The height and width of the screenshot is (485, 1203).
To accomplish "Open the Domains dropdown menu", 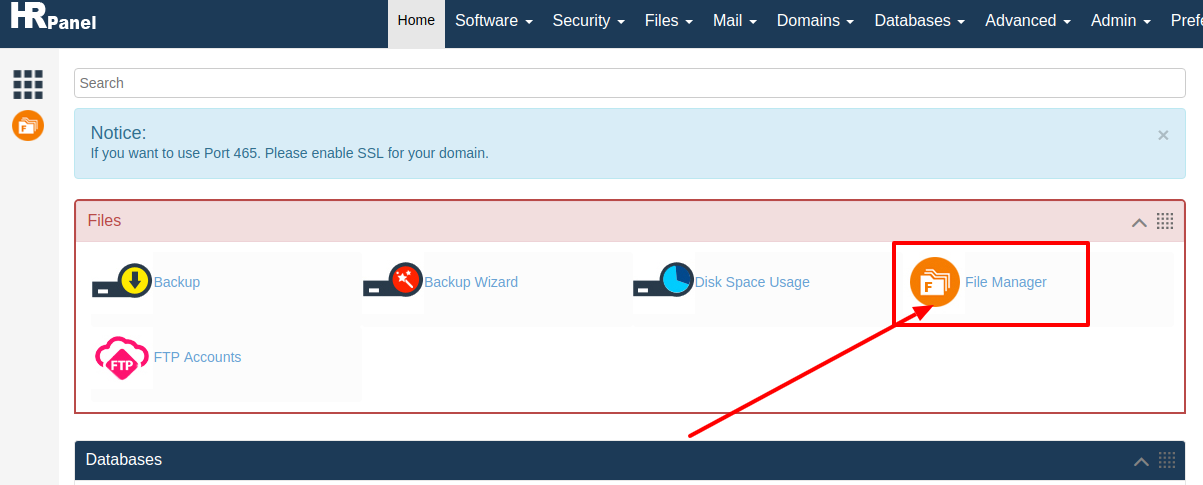I will pyautogui.click(x=816, y=20).
